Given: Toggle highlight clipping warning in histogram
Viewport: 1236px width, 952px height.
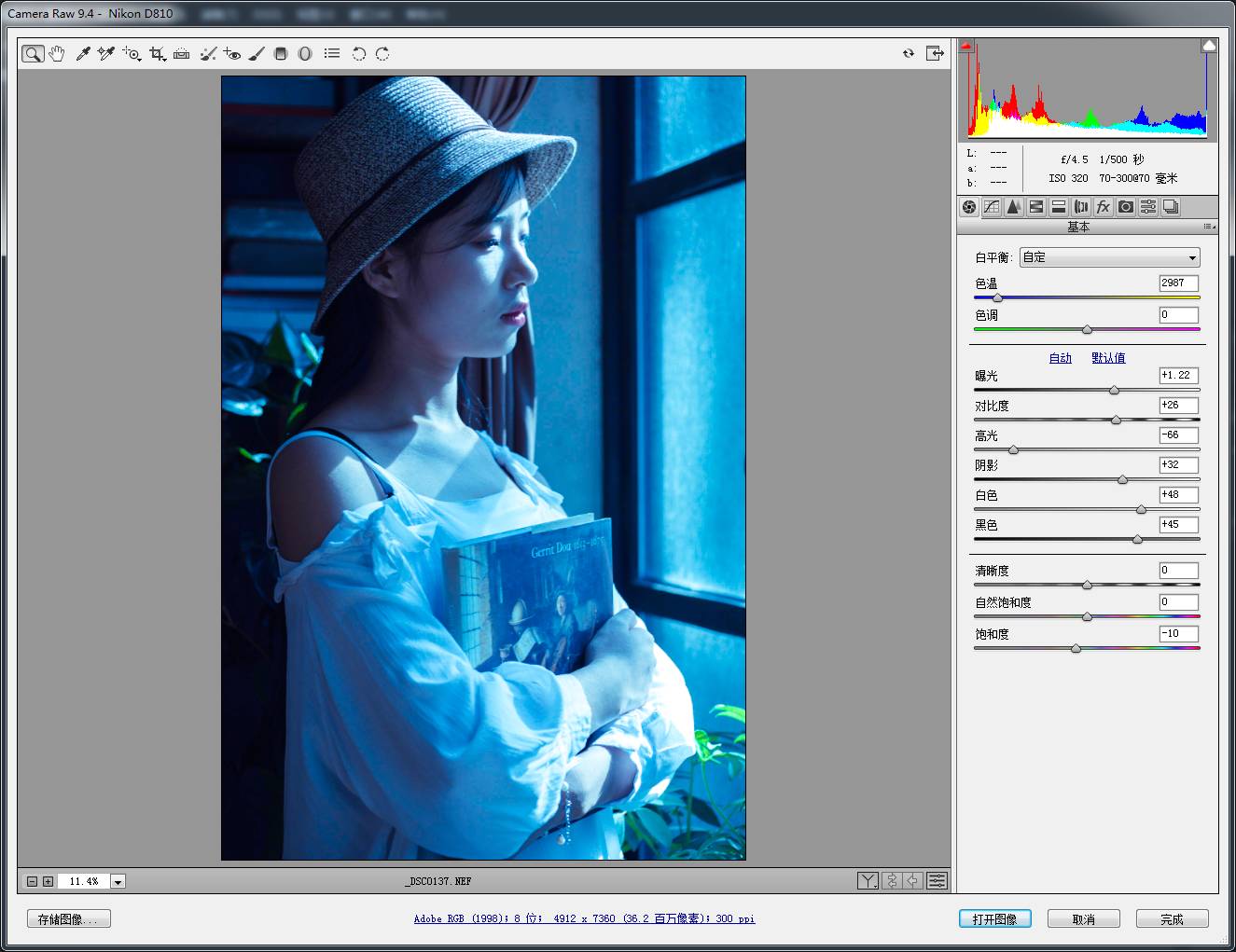Looking at the screenshot, I should [x=1209, y=45].
